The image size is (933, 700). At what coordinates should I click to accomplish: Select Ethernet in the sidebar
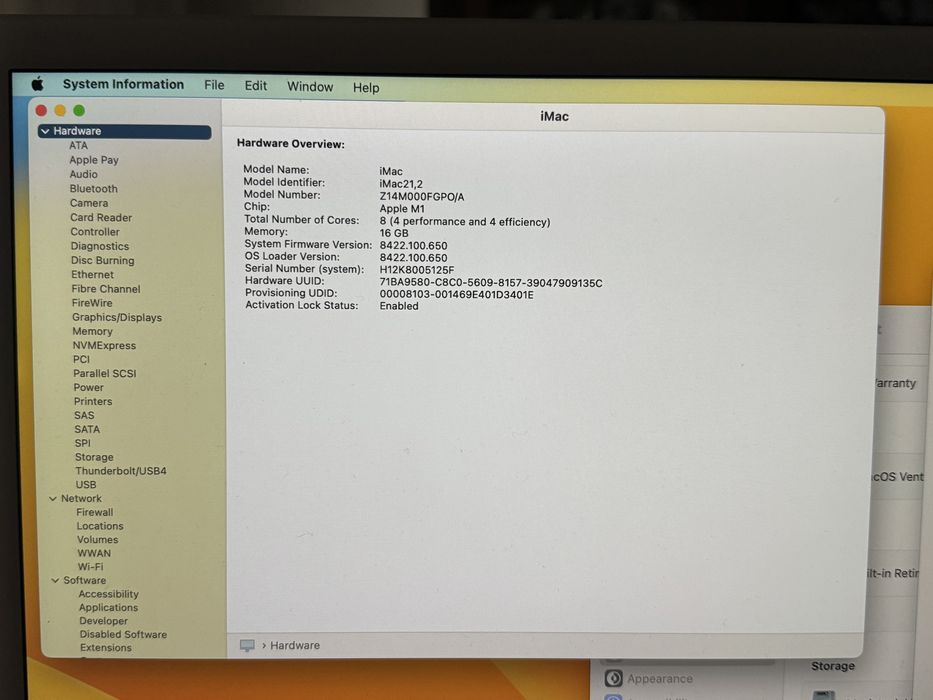coord(92,274)
